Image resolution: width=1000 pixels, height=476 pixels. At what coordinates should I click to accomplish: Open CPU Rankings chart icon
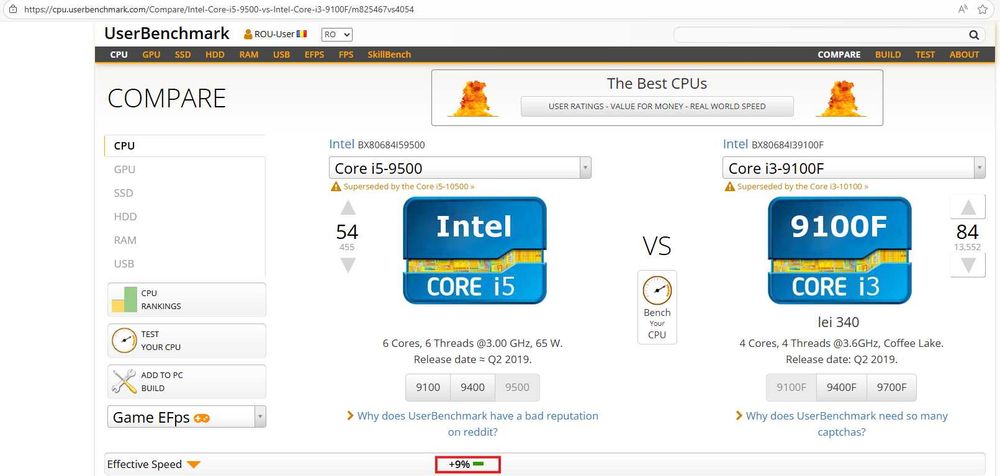124,299
